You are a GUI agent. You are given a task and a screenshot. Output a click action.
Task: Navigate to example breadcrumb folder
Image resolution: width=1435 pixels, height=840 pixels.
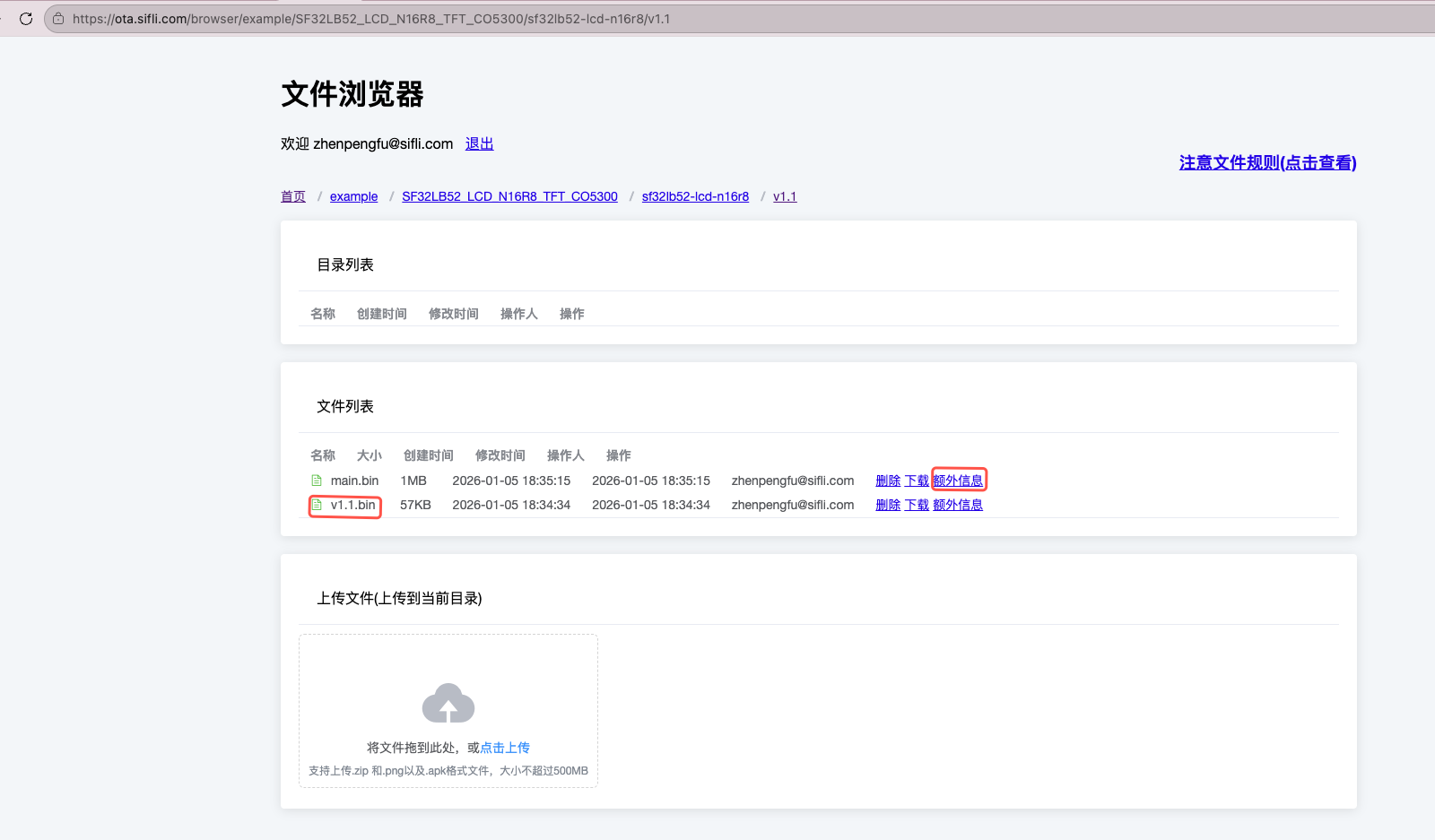pyautogui.click(x=353, y=196)
